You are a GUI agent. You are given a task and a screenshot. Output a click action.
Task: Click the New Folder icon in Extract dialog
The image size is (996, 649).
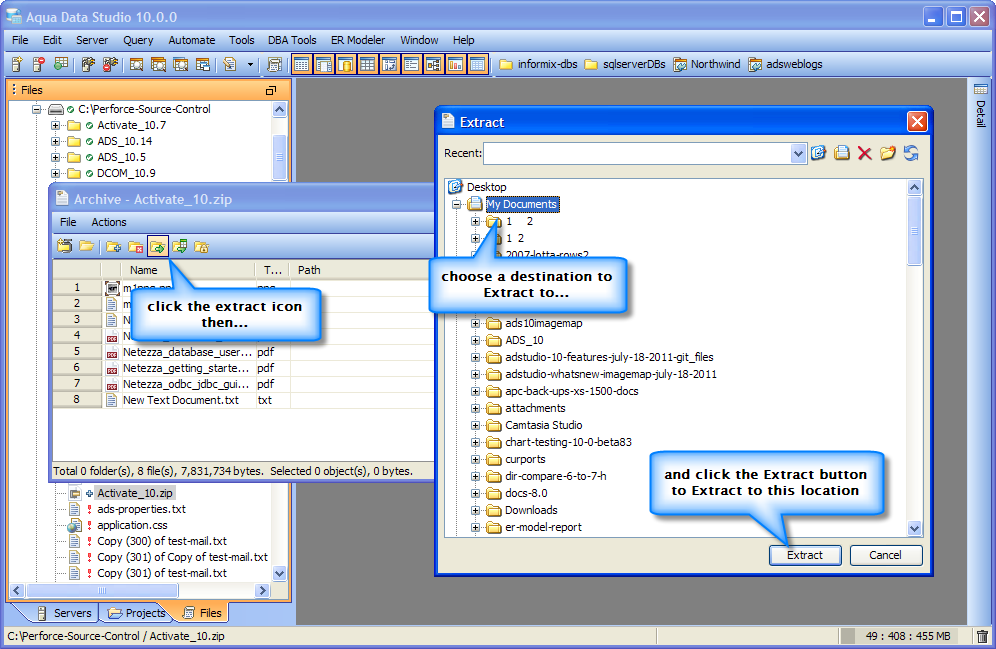point(887,153)
